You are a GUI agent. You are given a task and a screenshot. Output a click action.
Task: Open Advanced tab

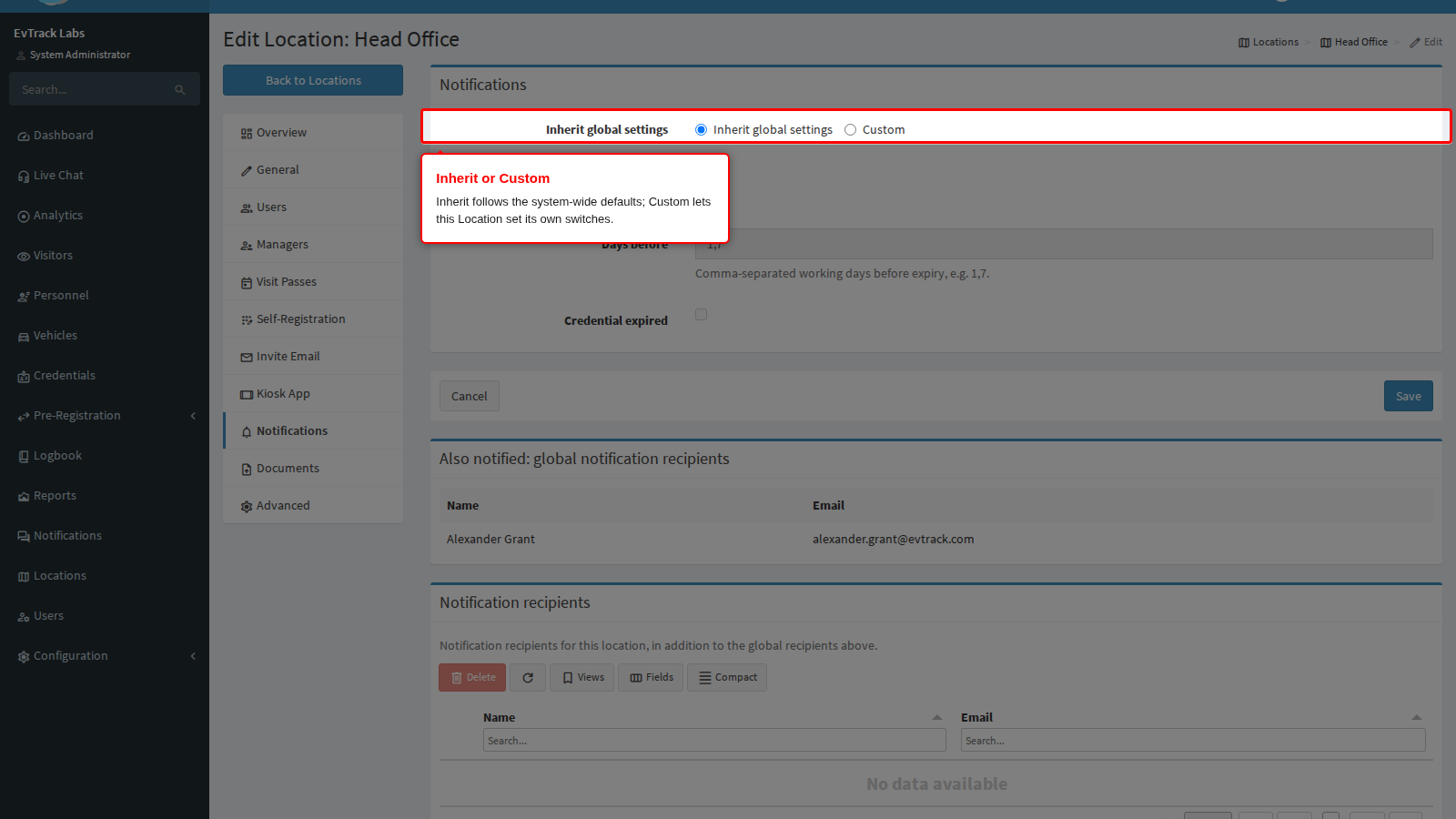(313, 506)
